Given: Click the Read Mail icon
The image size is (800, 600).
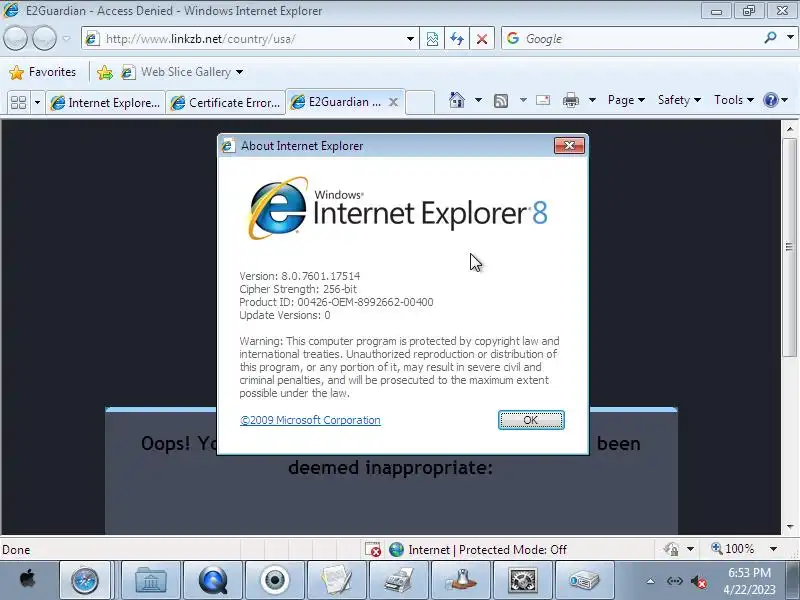Looking at the screenshot, I should pyautogui.click(x=543, y=100).
